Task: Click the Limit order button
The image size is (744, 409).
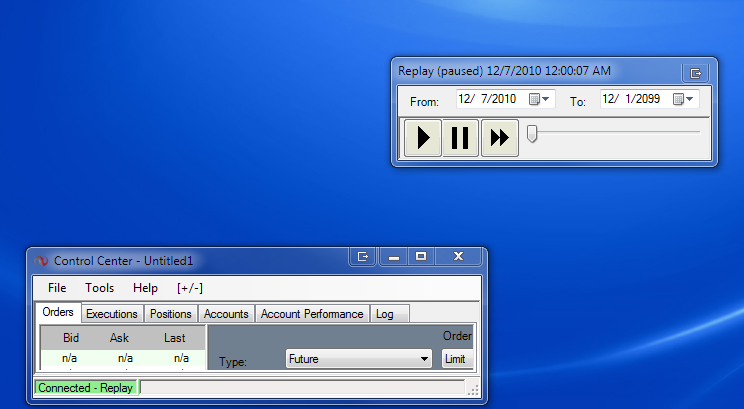Action: (x=457, y=359)
